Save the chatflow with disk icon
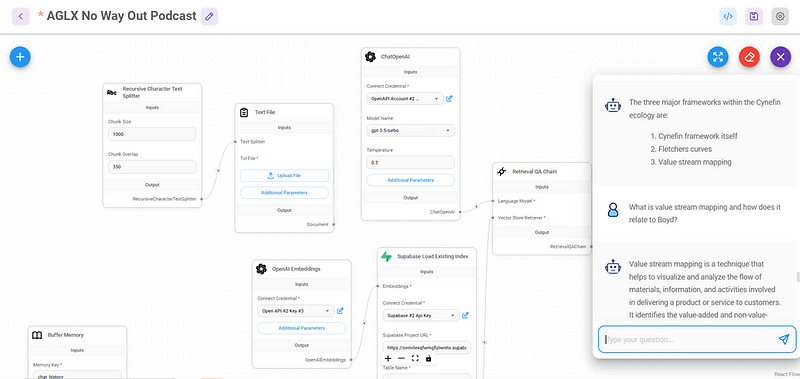Image resolution: width=800 pixels, height=379 pixels. [x=754, y=16]
